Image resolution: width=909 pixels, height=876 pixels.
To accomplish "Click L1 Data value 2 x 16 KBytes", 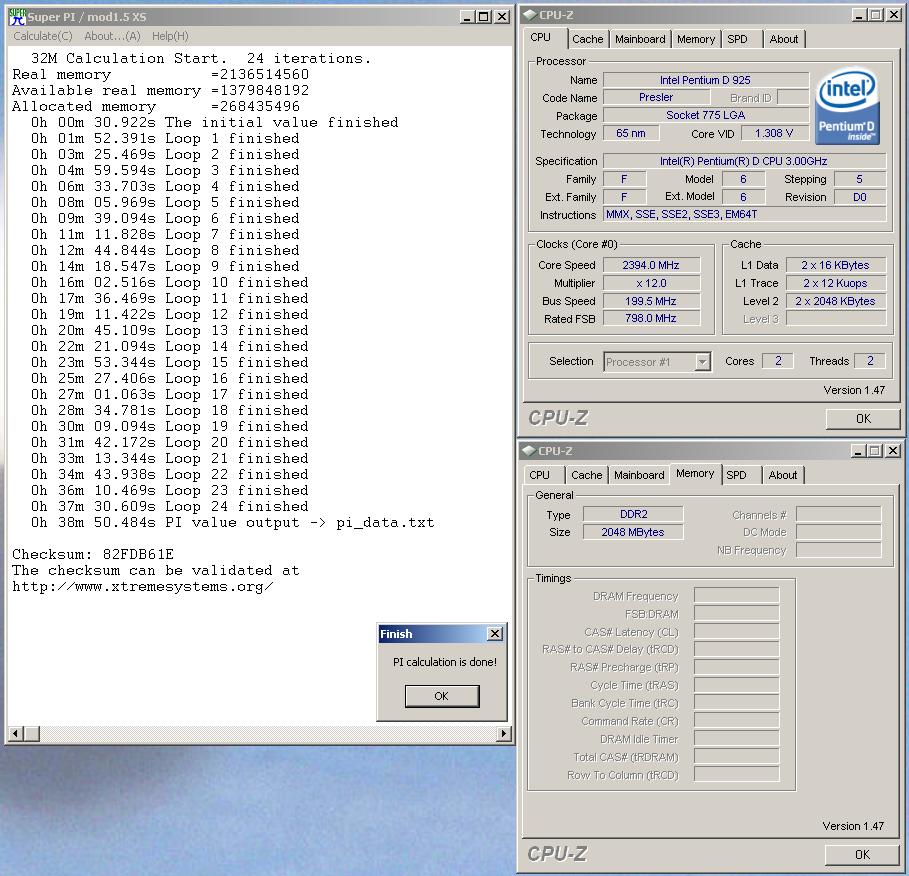I will pyautogui.click(x=835, y=265).
